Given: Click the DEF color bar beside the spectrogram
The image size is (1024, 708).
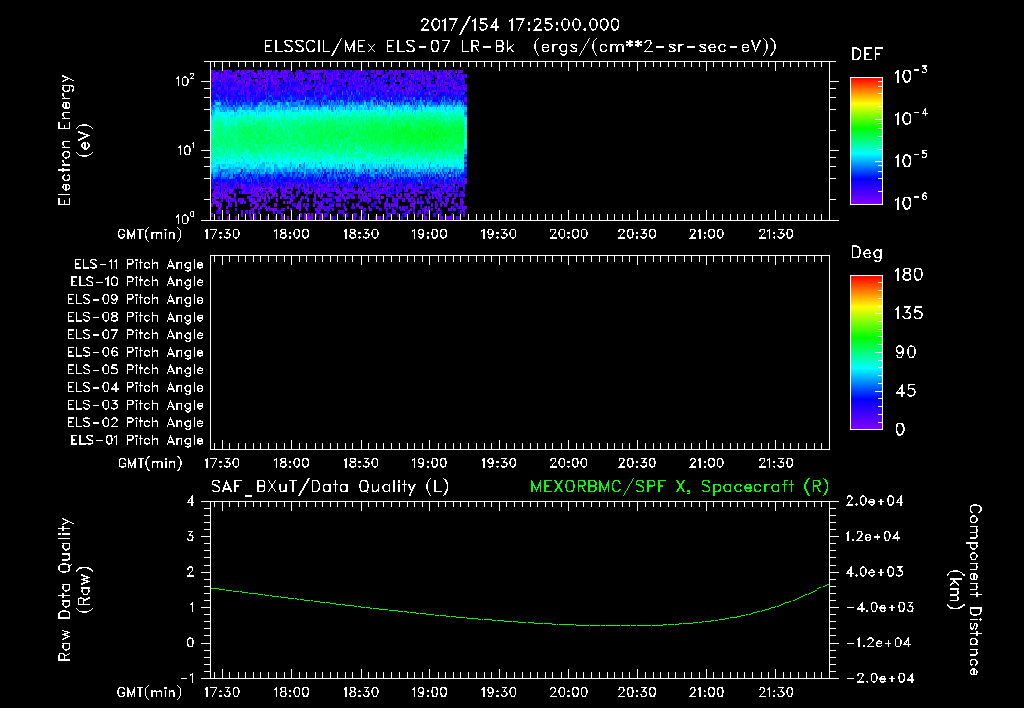Looking at the screenshot, I should click(866, 141).
